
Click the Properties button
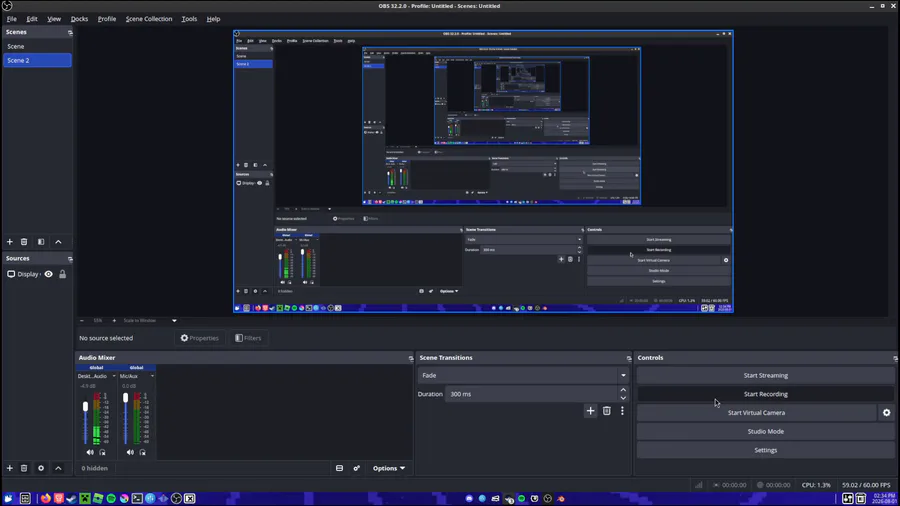(x=200, y=338)
